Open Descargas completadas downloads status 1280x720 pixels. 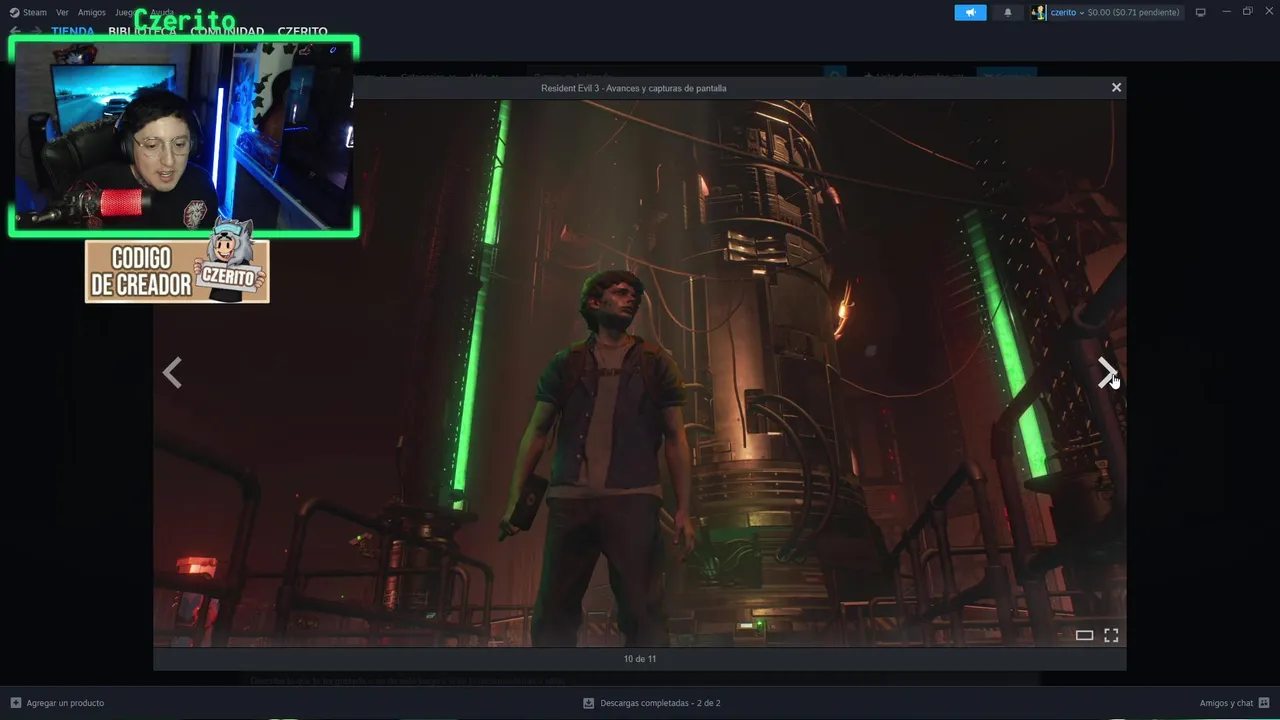point(652,703)
